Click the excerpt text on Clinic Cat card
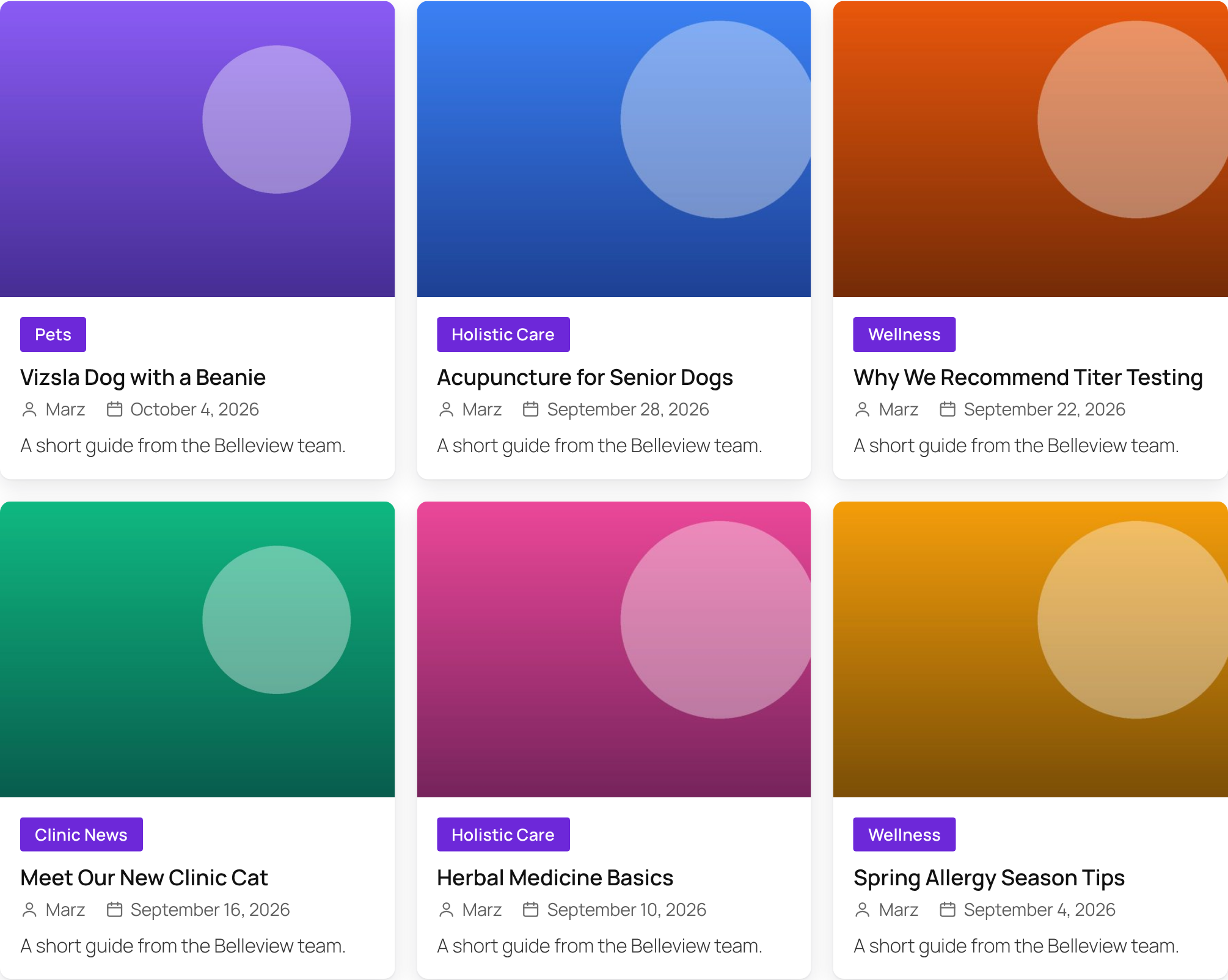 tap(183, 946)
